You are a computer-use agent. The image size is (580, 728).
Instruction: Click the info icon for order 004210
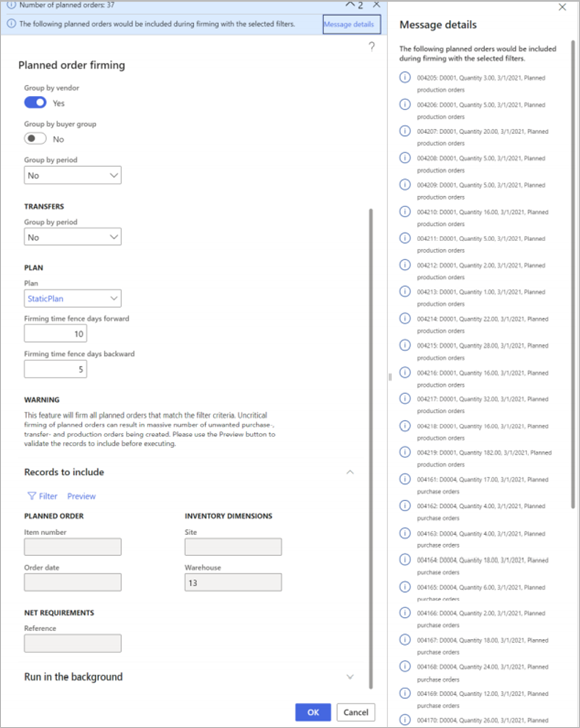pos(405,211)
